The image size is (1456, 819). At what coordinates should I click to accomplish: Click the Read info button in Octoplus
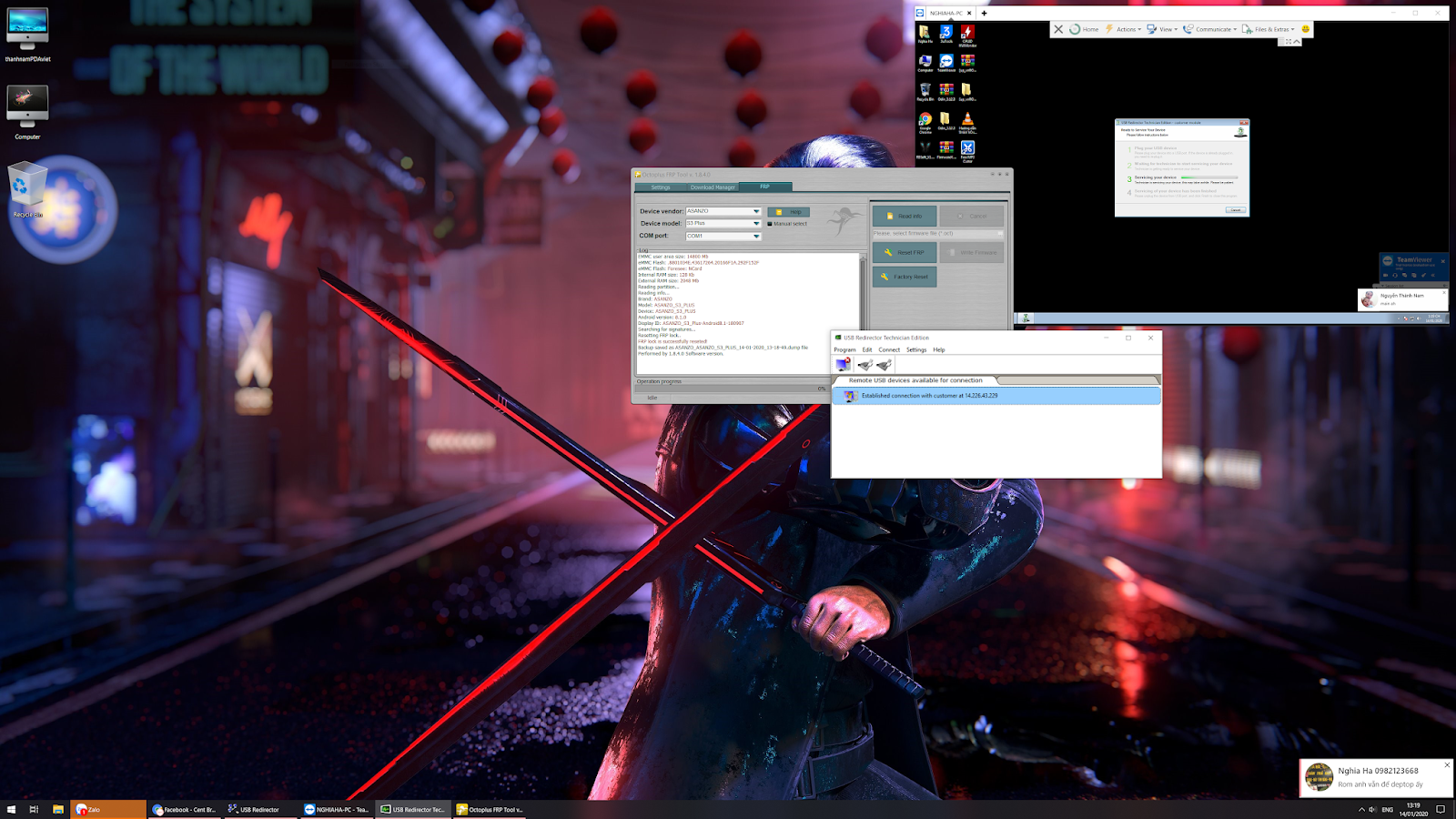(x=904, y=216)
